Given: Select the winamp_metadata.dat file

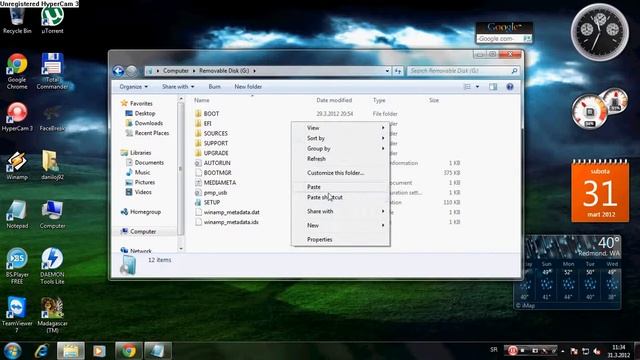Looking at the screenshot, I should click(227, 212).
